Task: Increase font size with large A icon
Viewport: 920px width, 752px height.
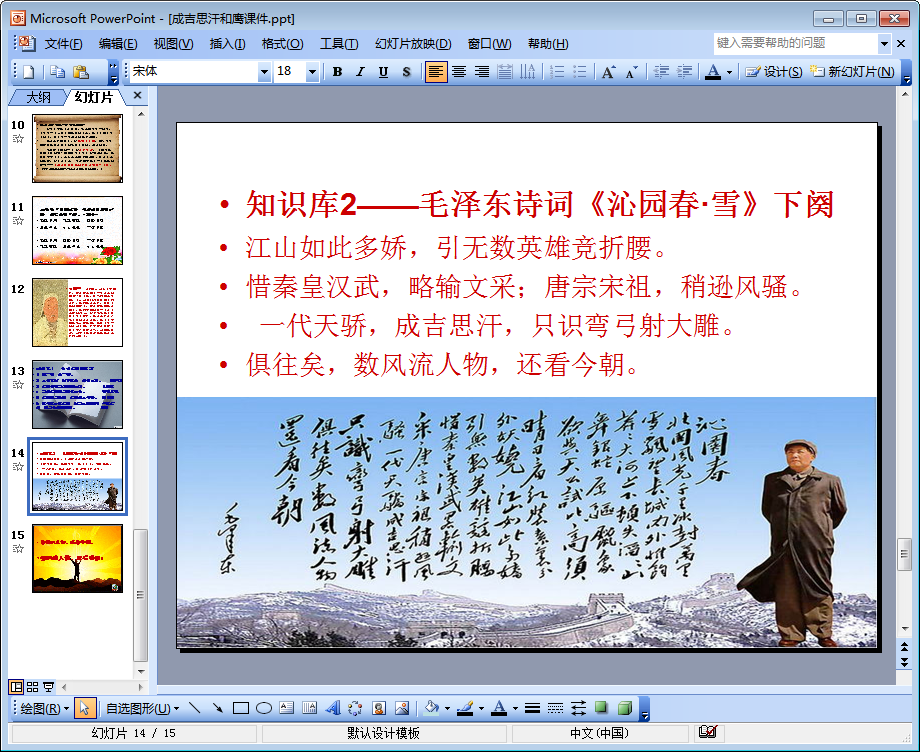Action: click(608, 72)
